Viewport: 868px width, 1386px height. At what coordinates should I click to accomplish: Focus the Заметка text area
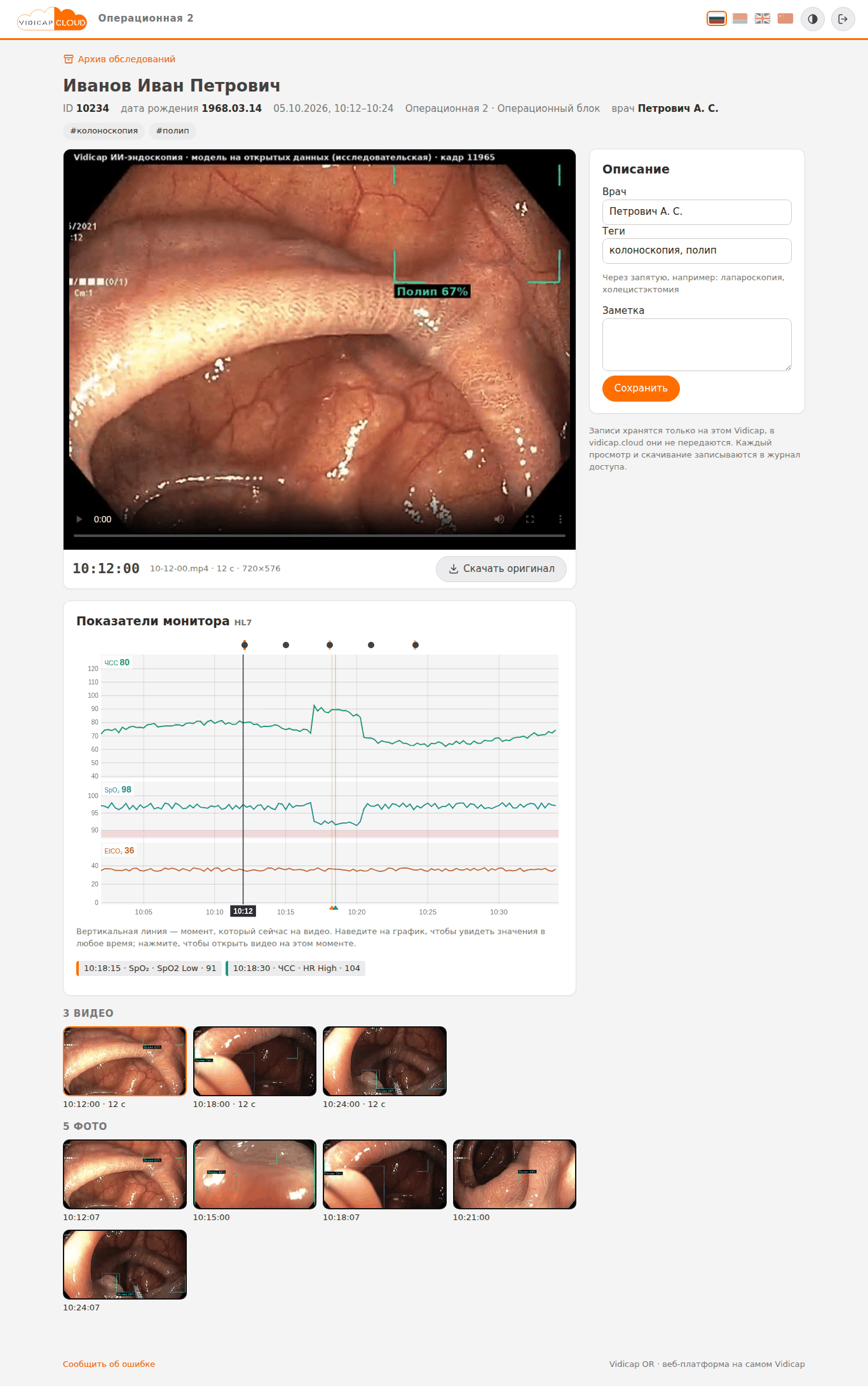(697, 344)
